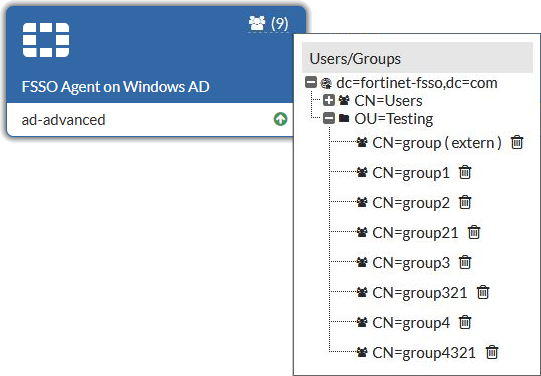Viewport: 541px width, 376px height.
Task: Open the FSSO Agent on Windows AD card
Action: click(116, 87)
